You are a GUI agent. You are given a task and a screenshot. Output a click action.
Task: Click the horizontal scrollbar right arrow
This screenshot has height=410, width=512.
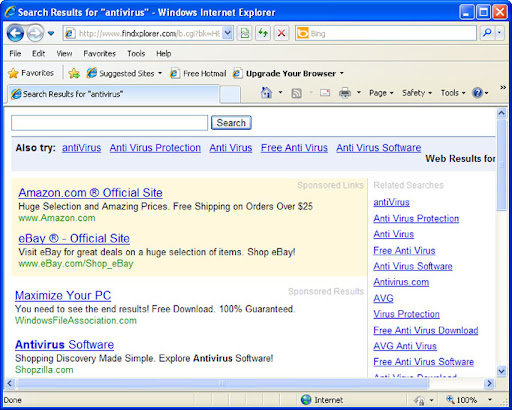(x=489, y=383)
